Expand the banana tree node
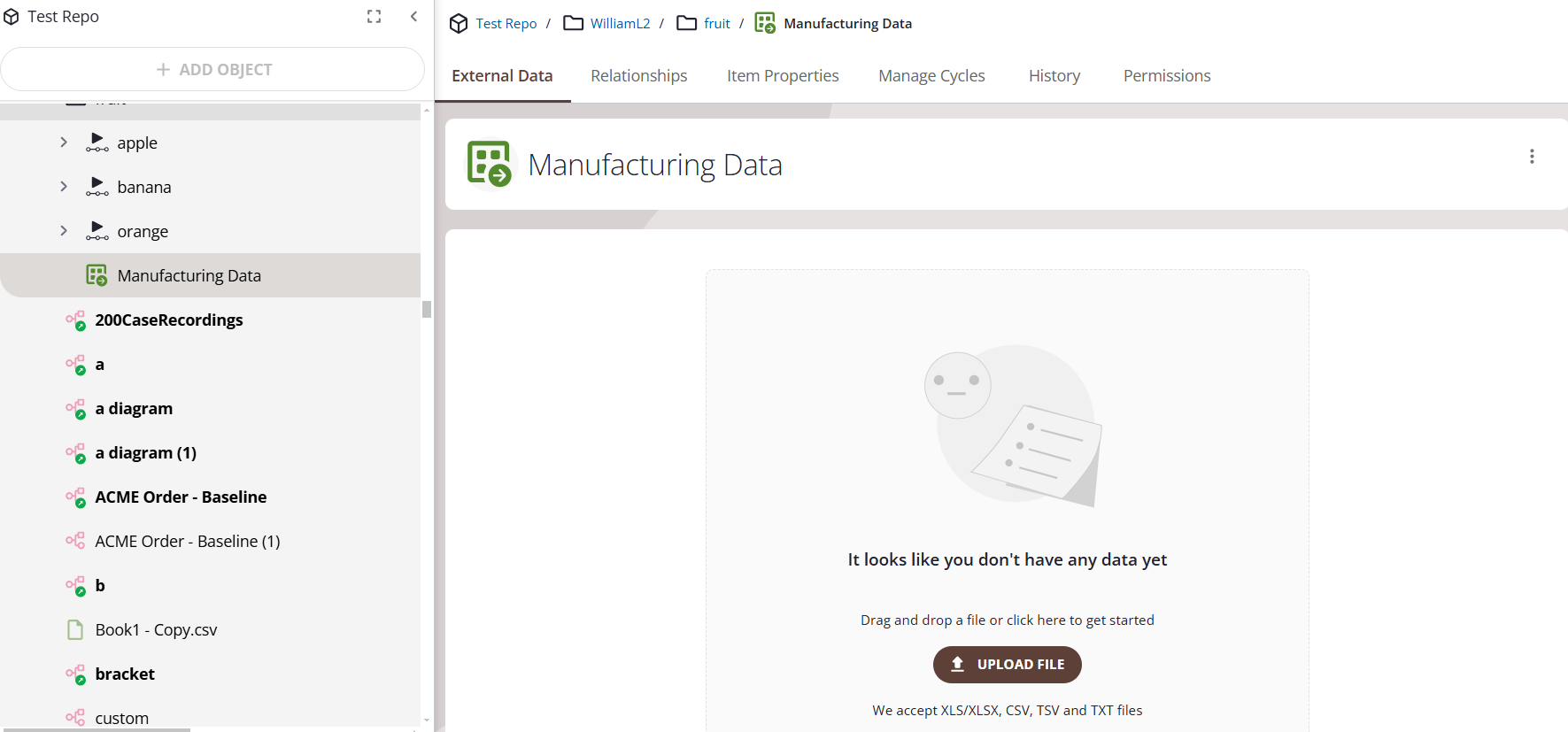The width and height of the screenshot is (1568, 732). [x=64, y=187]
